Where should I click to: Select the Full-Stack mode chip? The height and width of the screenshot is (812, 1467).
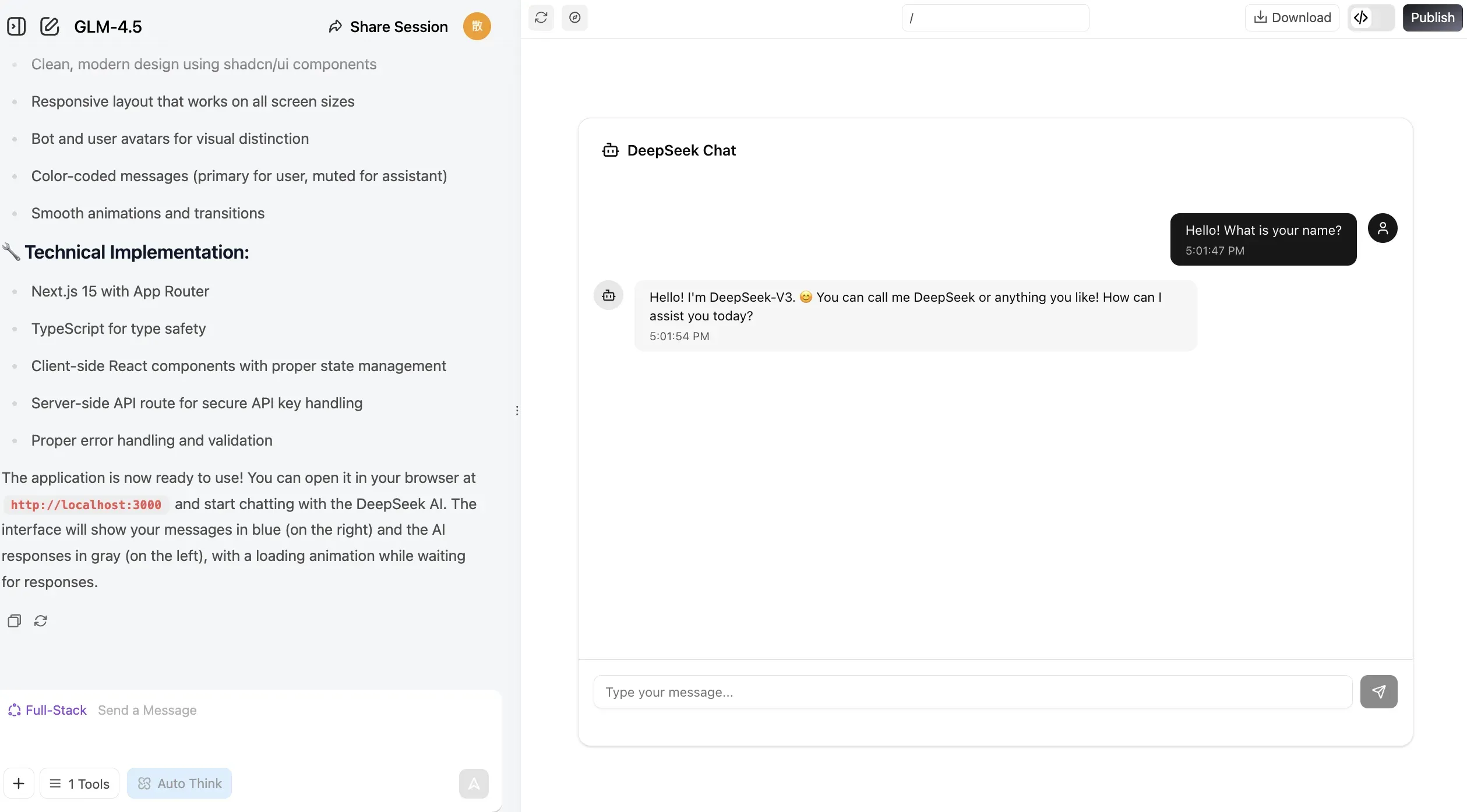point(47,710)
